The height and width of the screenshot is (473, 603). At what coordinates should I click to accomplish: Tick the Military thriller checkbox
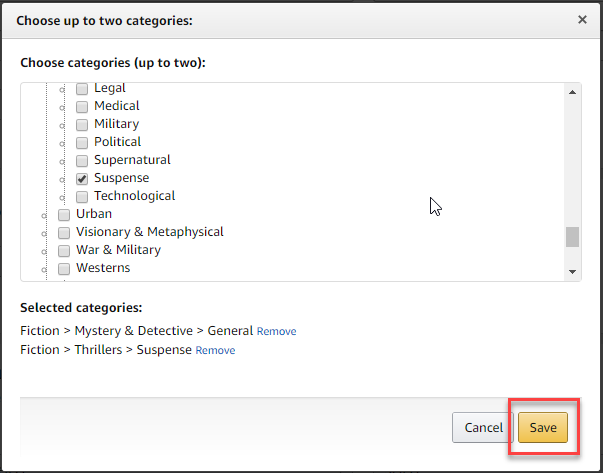(82, 125)
